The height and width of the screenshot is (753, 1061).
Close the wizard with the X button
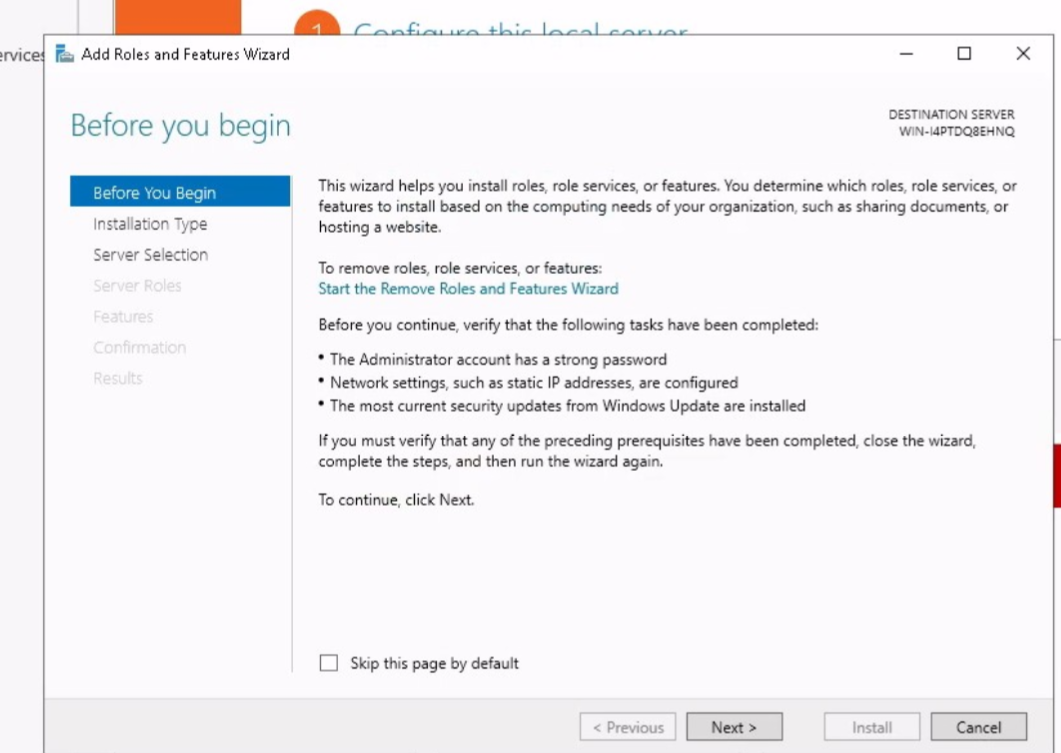click(x=1022, y=54)
